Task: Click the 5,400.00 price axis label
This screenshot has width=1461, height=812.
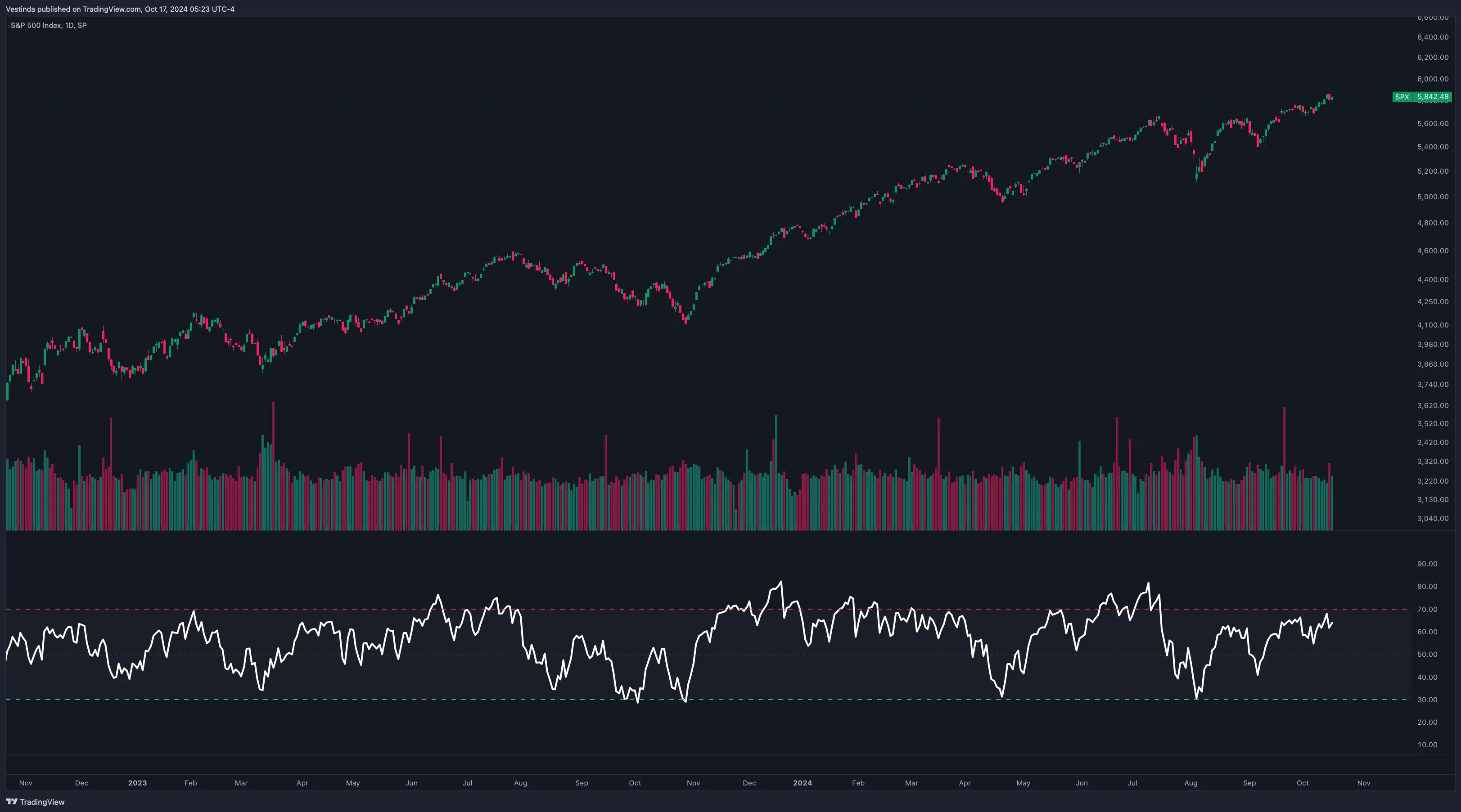Action: pos(1433,147)
